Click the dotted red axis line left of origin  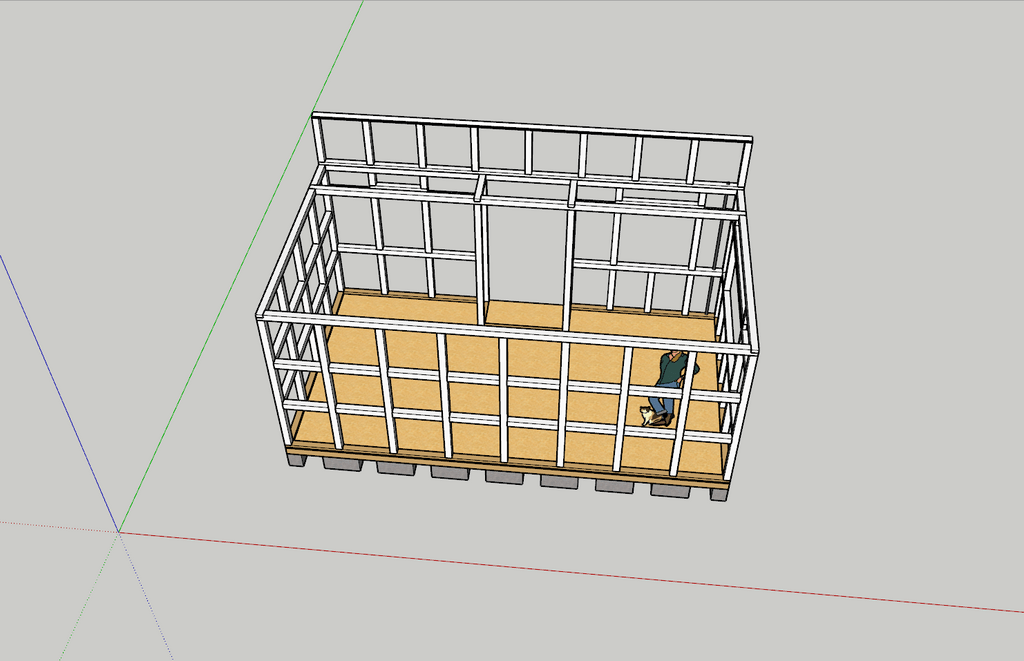click(50, 525)
